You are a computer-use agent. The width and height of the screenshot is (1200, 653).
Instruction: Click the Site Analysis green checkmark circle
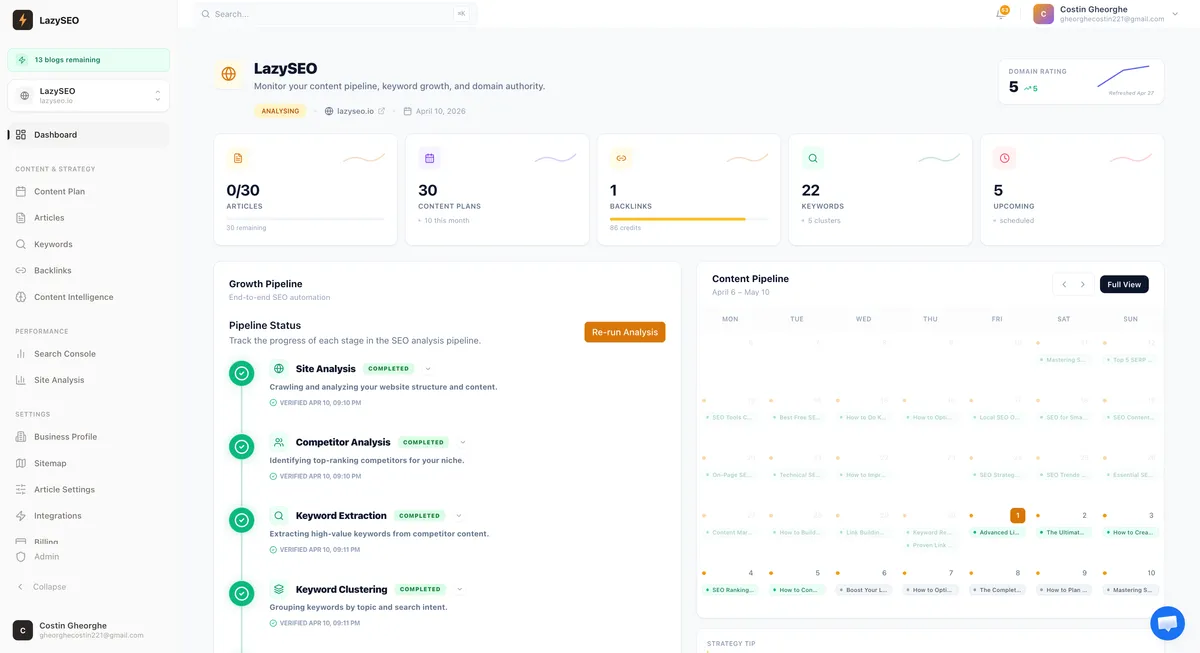click(241, 374)
